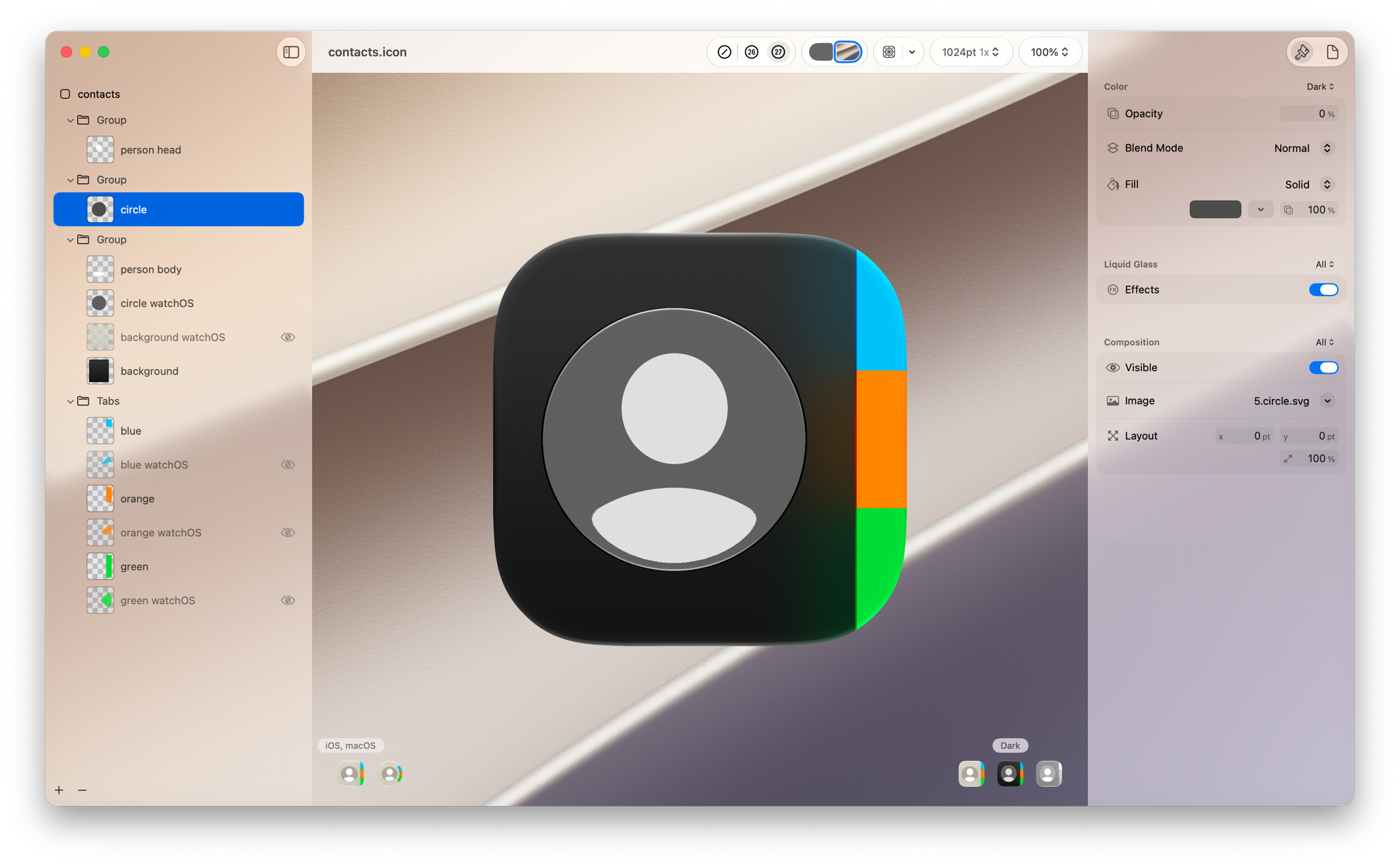The image size is (1400, 866).
Task: Show the icon grid overlay
Action: 889,52
